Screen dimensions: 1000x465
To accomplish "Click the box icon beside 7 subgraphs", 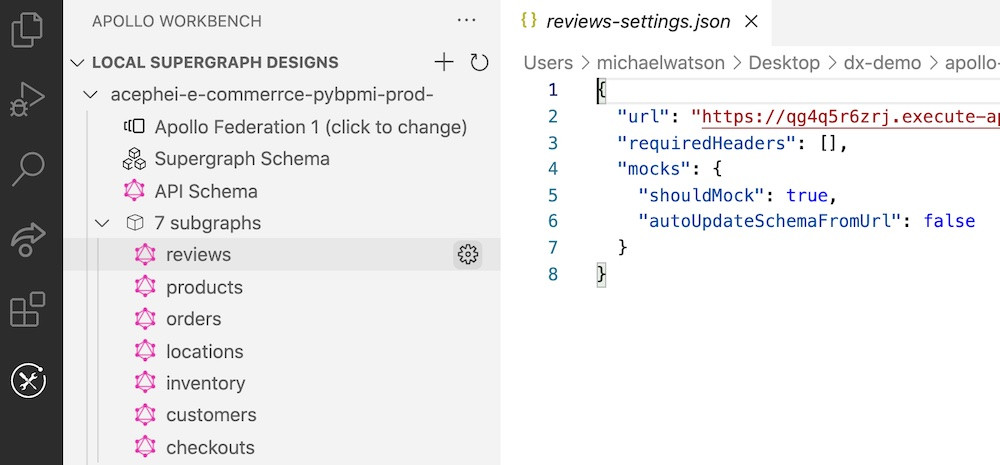I will tap(135, 223).
